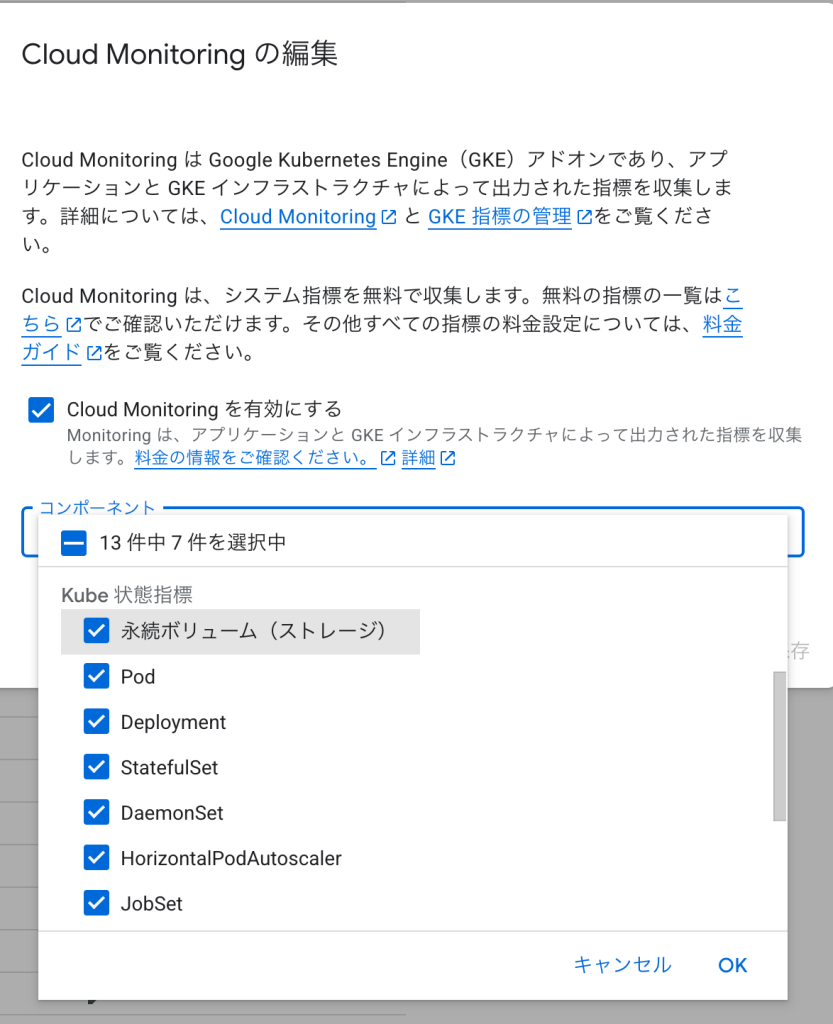
Task: Select the HorizontalPodAutoscaler label text
Action: click(x=231, y=858)
